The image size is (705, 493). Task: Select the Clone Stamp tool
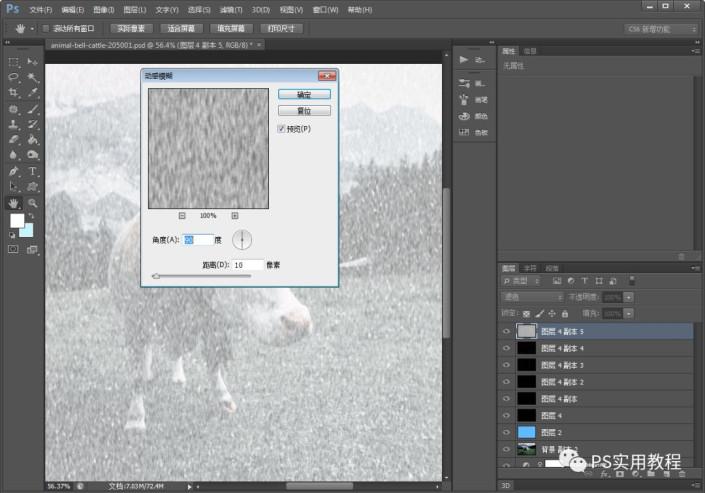(x=13, y=124)
